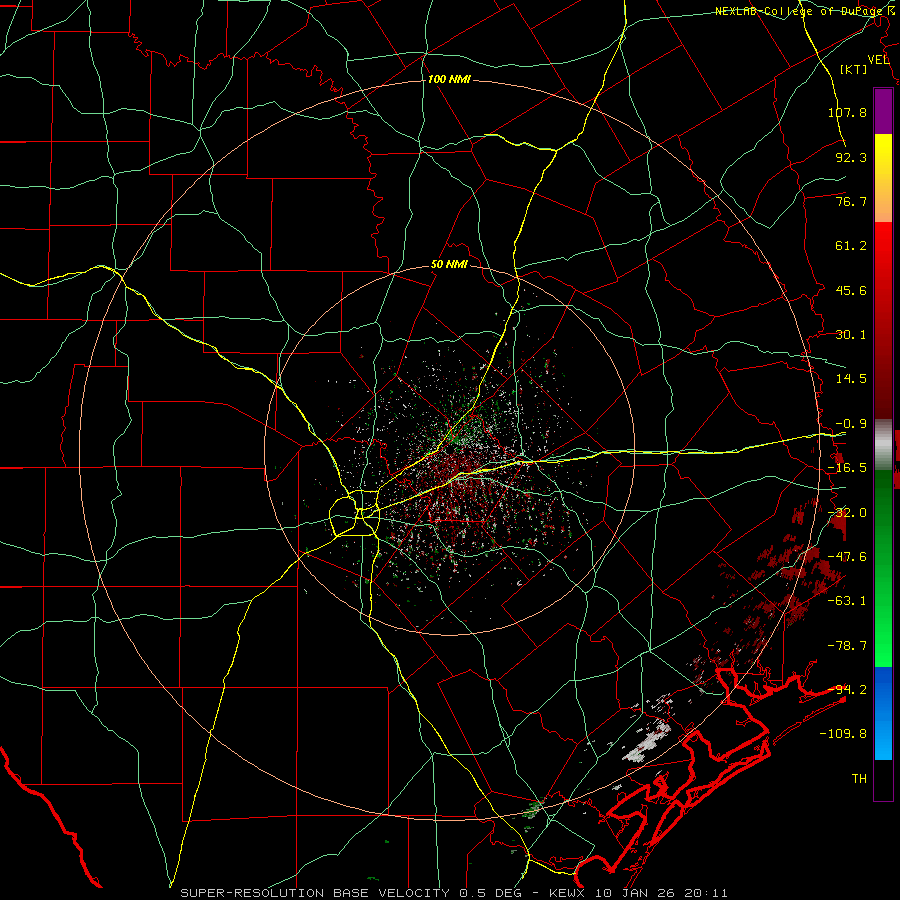Viewport: 900px width, 900px height.
Task: Click the TH threshold label
Action: click(x=859, y=779)
